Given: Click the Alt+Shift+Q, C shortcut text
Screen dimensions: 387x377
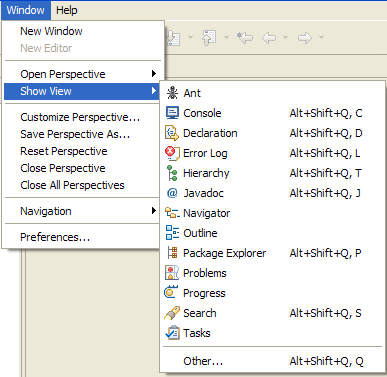Looking at the screenshot, I should click(x=326, y=113).
